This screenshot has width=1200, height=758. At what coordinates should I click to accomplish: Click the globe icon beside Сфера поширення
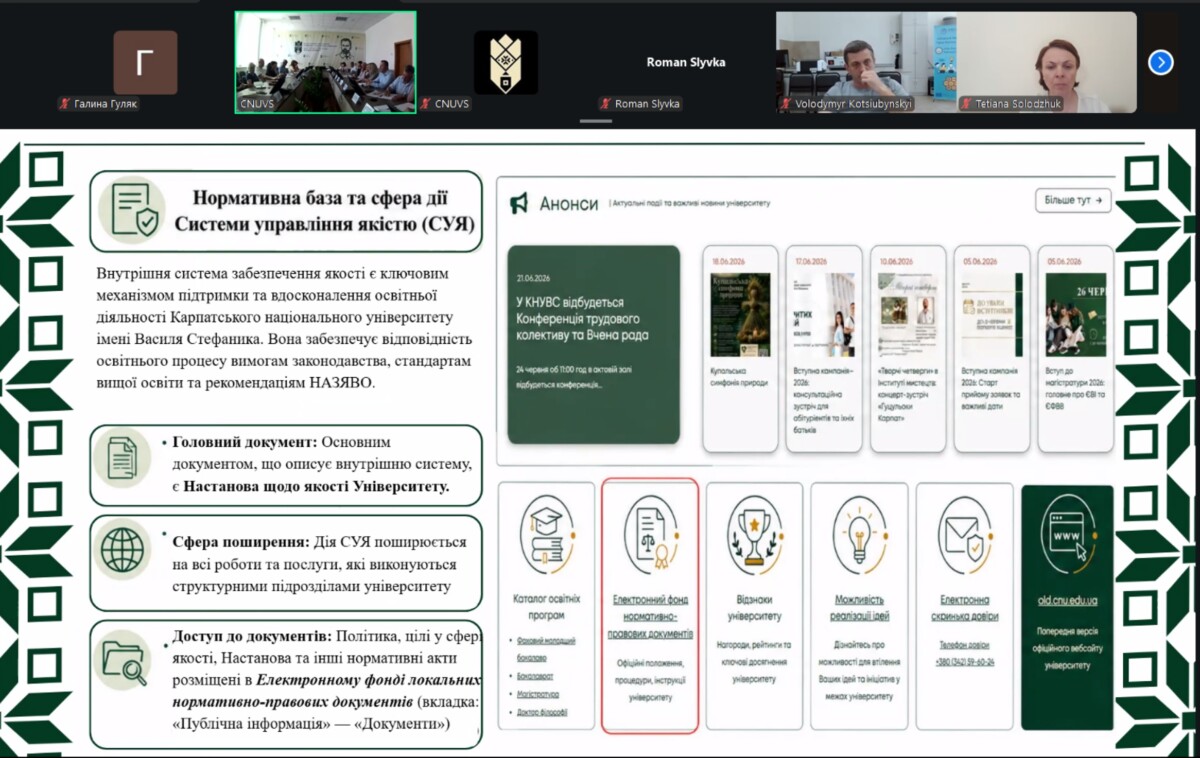pos(122,551)
